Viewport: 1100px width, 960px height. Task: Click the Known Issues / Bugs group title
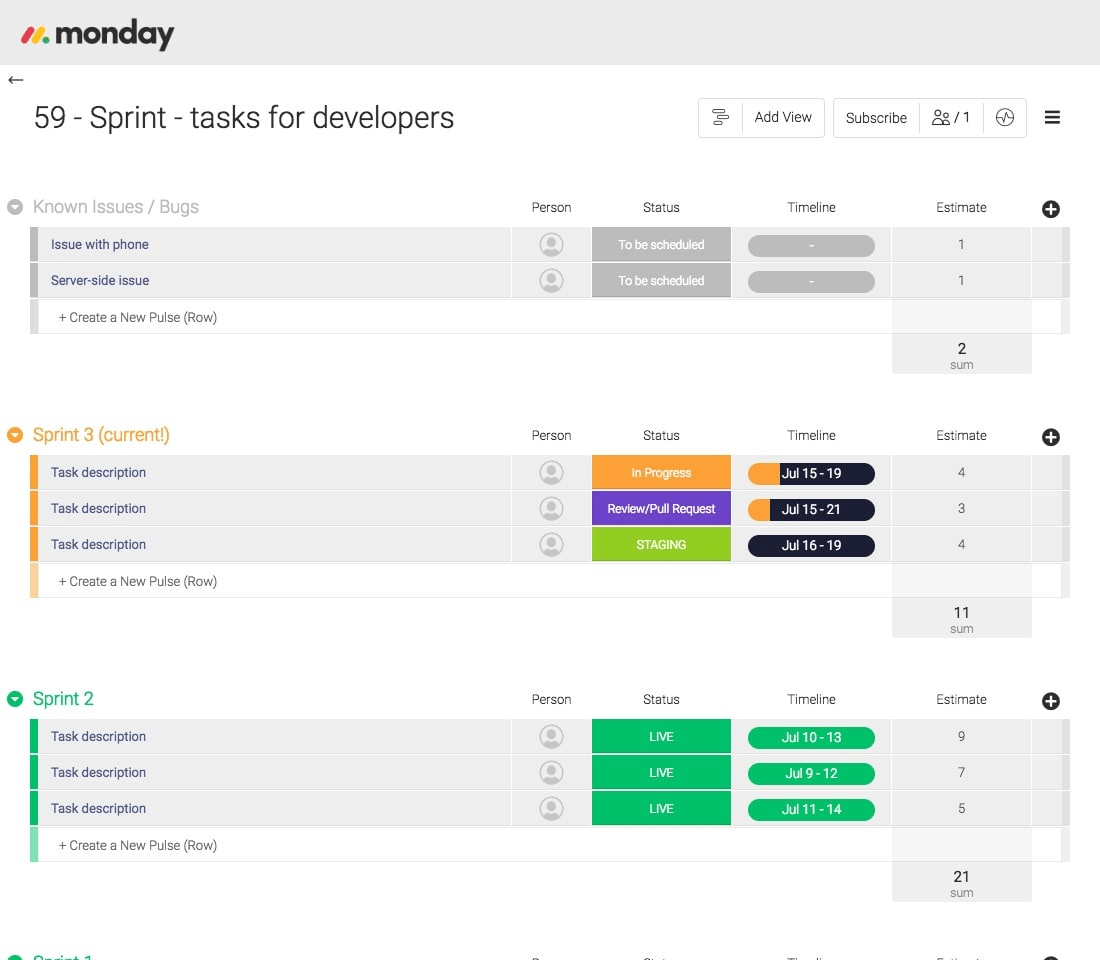[116, 207]
